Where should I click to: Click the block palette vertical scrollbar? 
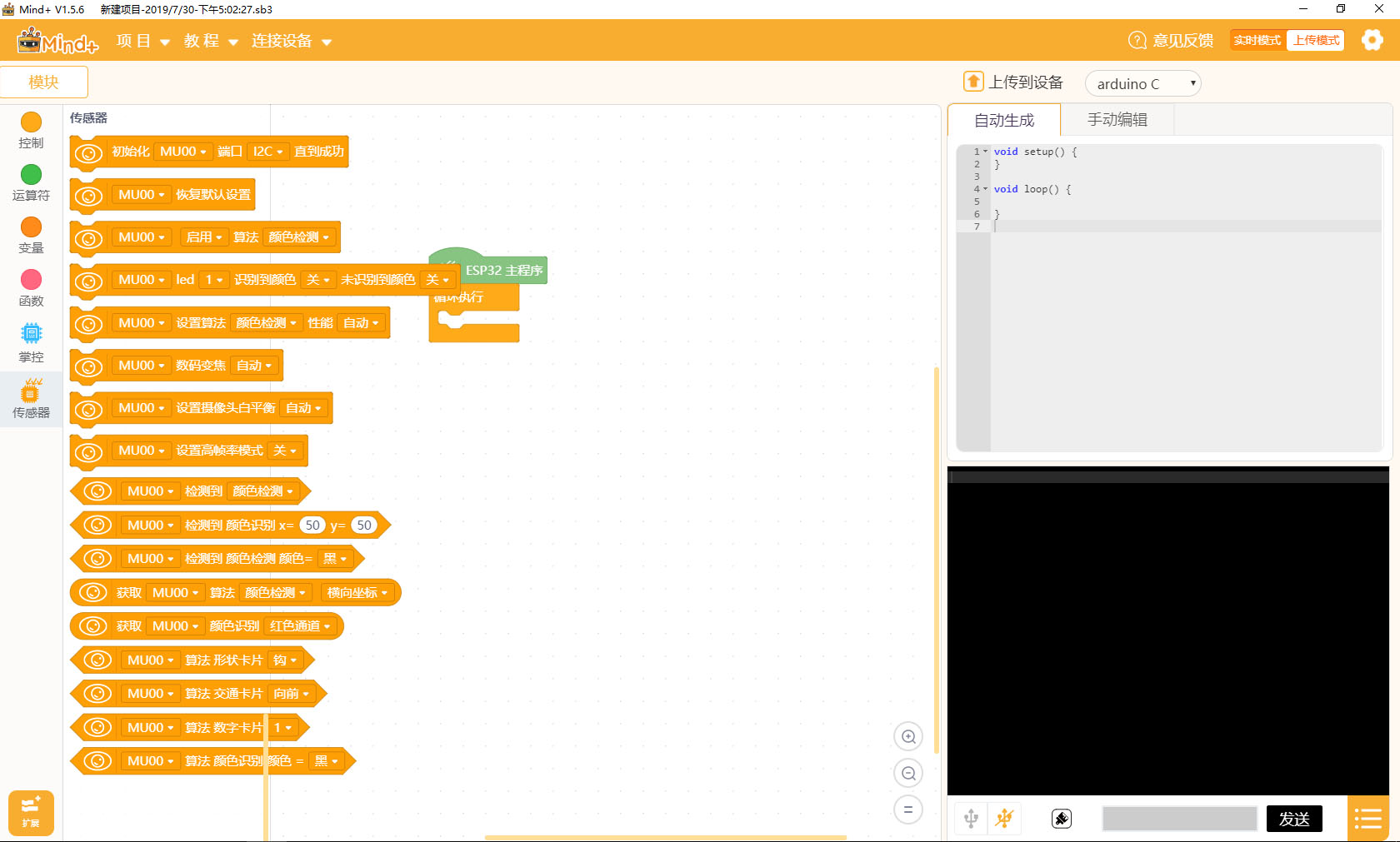[x=266, y=775]
